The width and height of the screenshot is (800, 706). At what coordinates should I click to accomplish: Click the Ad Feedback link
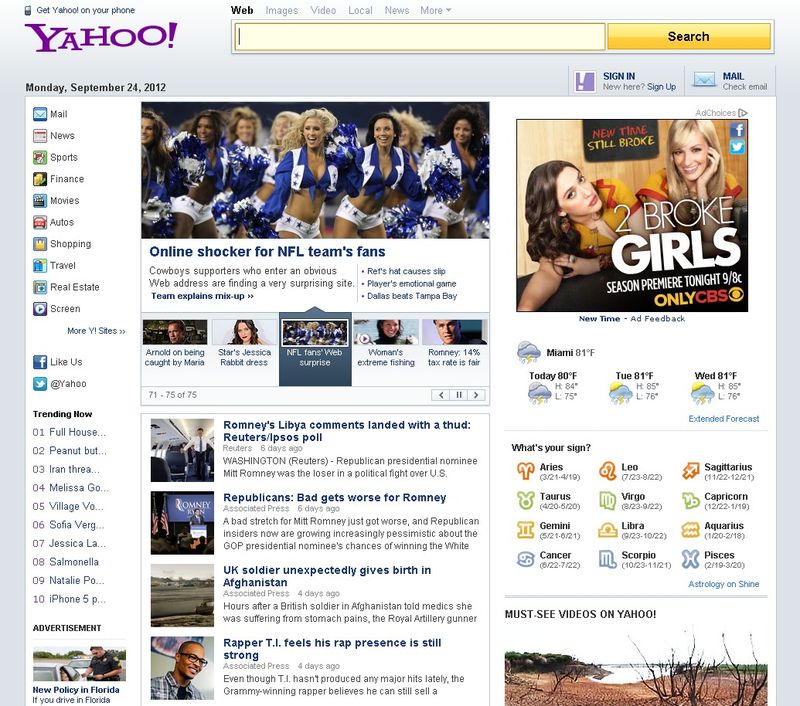point(658,319)
